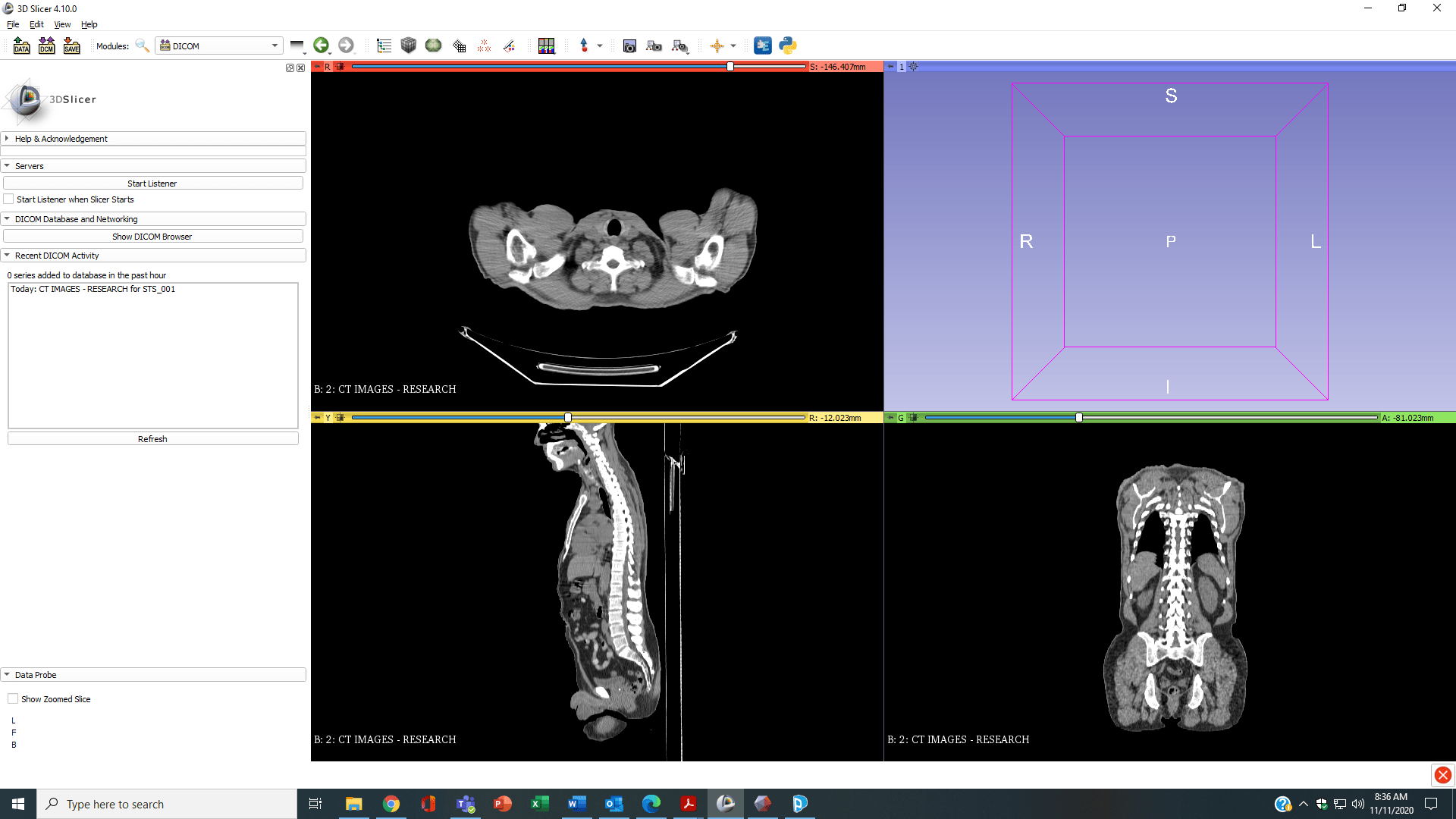1456x819 pixels.
Task: Toggle the crosshair tool
Action: pos(717,45)
